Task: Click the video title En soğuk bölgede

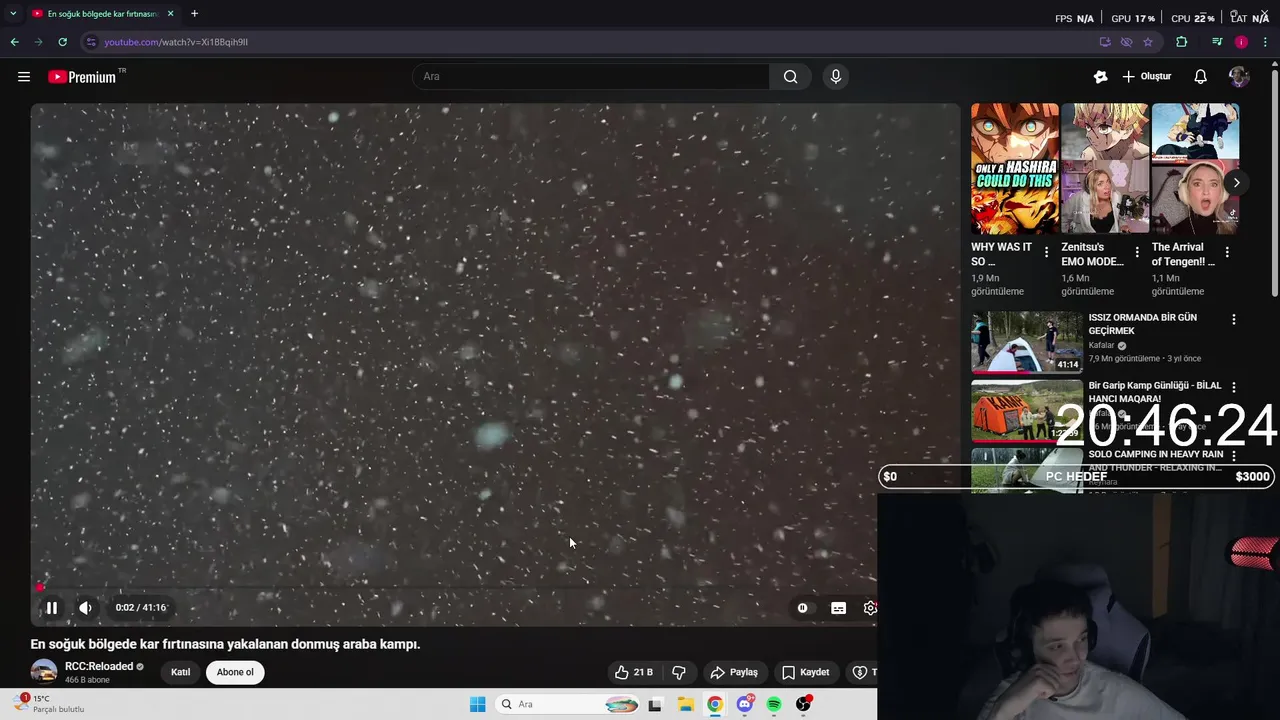Action: pos(225,645)
